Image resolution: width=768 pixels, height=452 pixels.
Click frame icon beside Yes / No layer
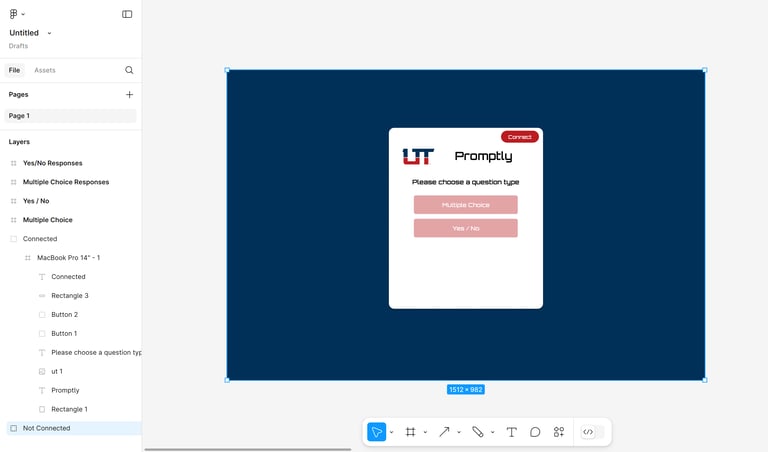pyautogui.click(x=14, y=201)
